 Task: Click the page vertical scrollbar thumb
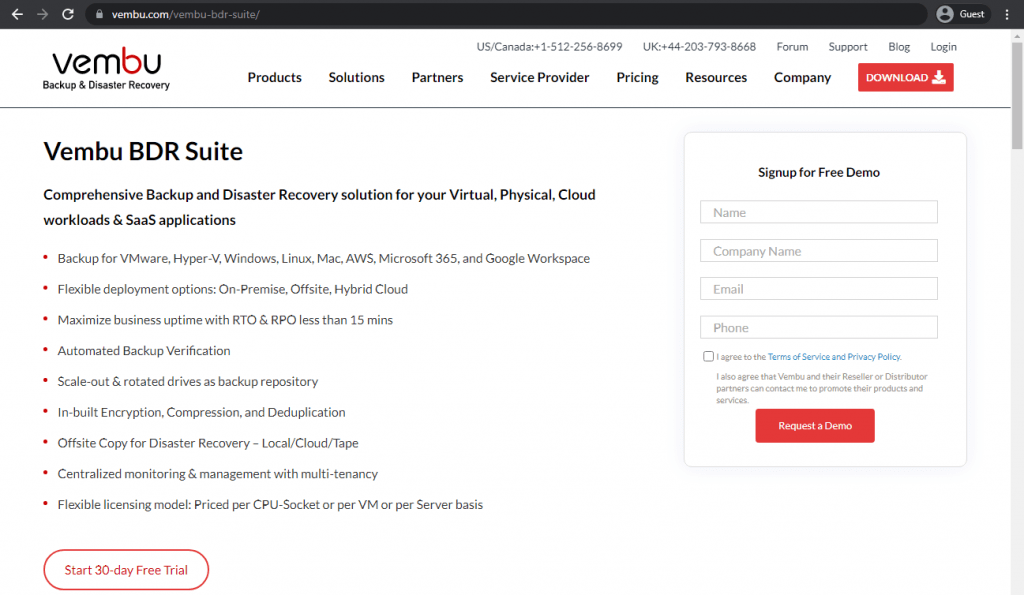tap(1017, 96)
